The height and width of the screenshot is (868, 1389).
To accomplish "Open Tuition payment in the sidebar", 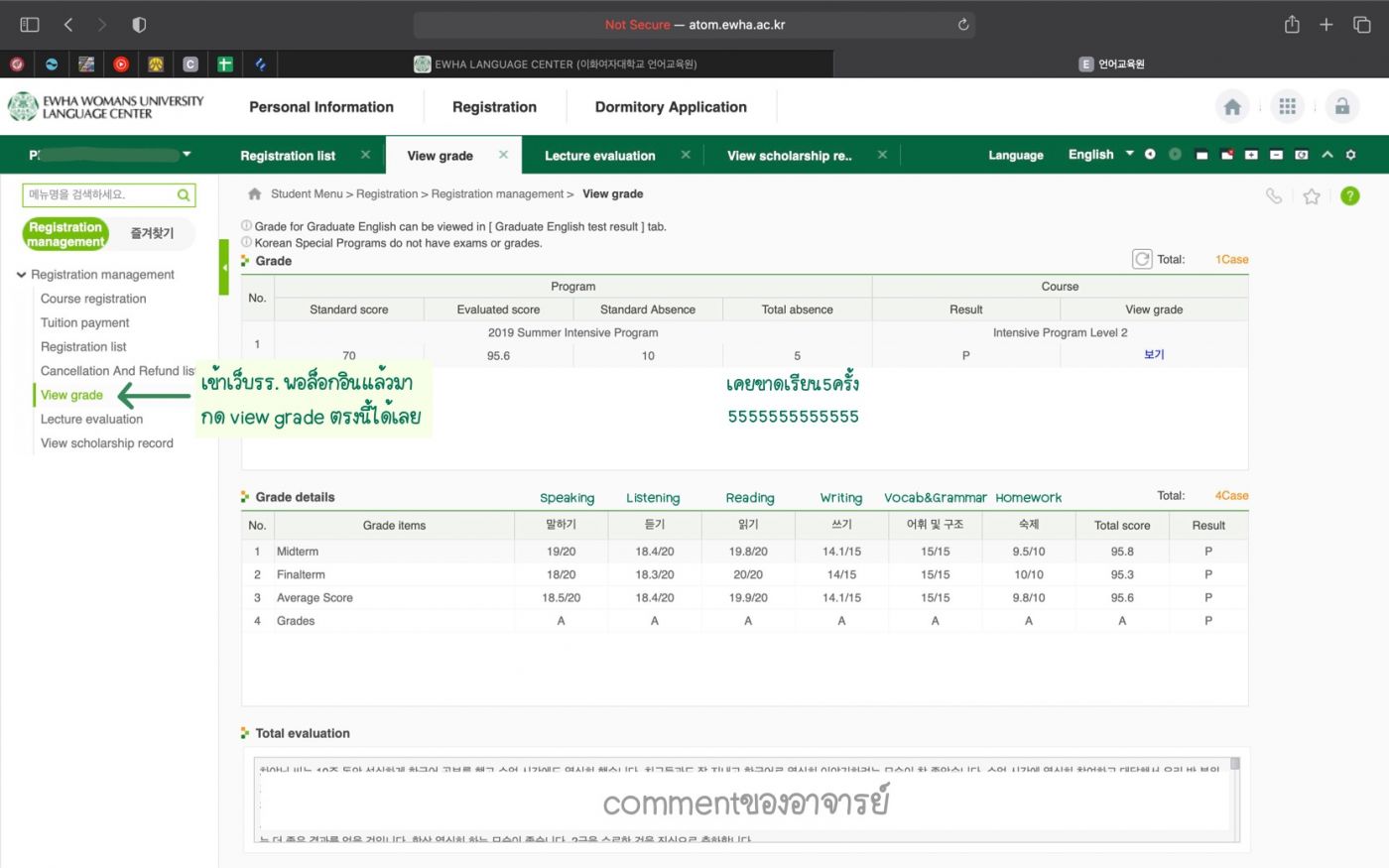I will point(85,322).
